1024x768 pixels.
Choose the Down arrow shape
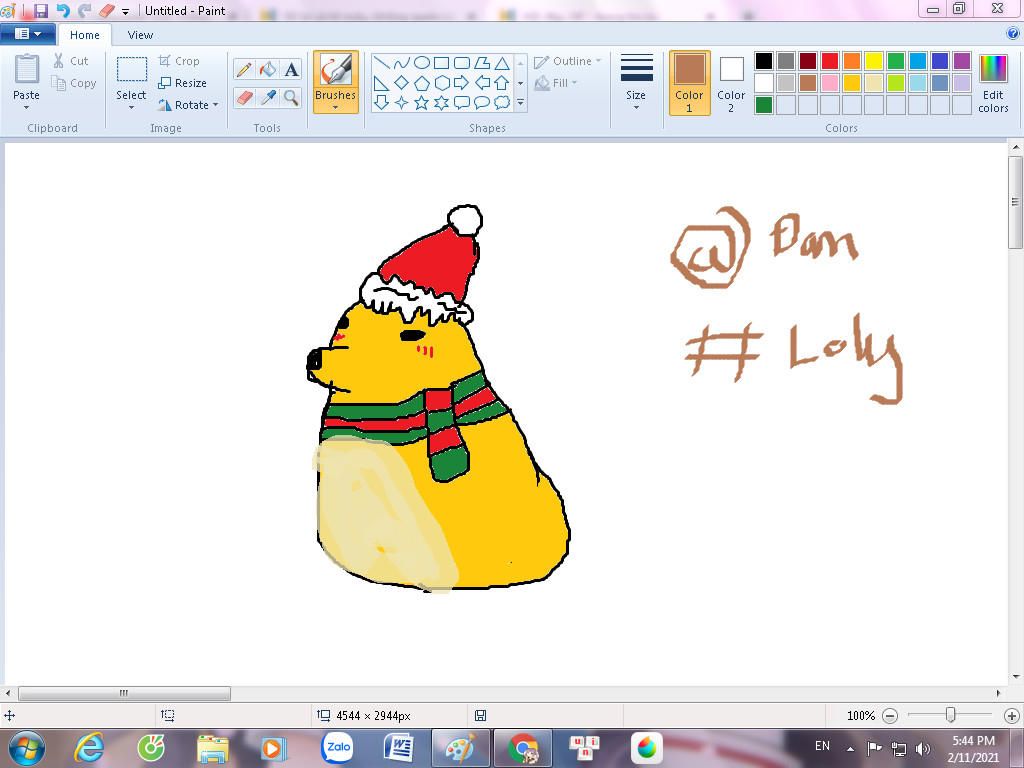(x=382, y=103)
